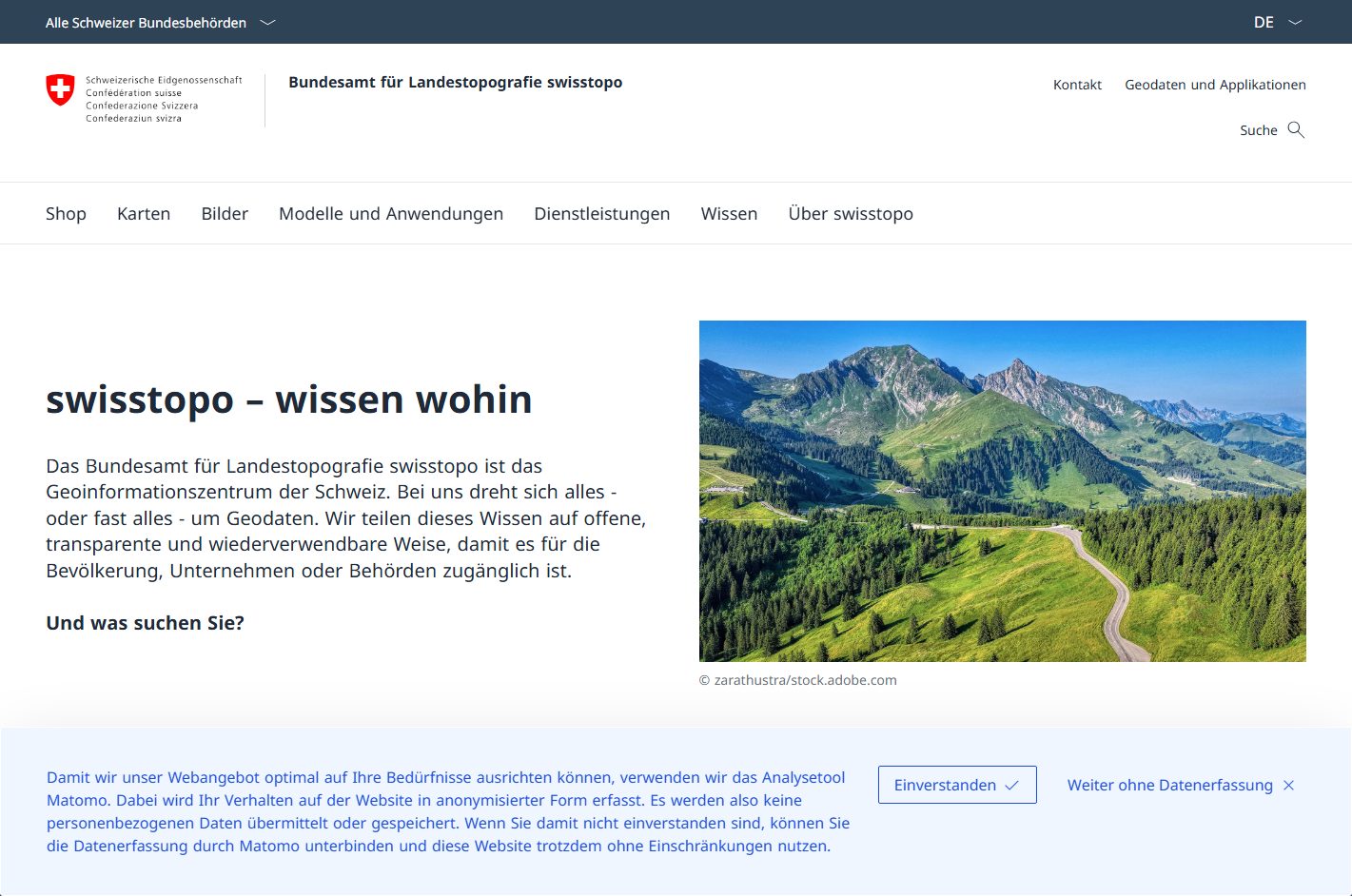Viewport: 1352px width, 896px height.
Task: Open search via magnifying glass icon
Action: tap(1296, 129)
